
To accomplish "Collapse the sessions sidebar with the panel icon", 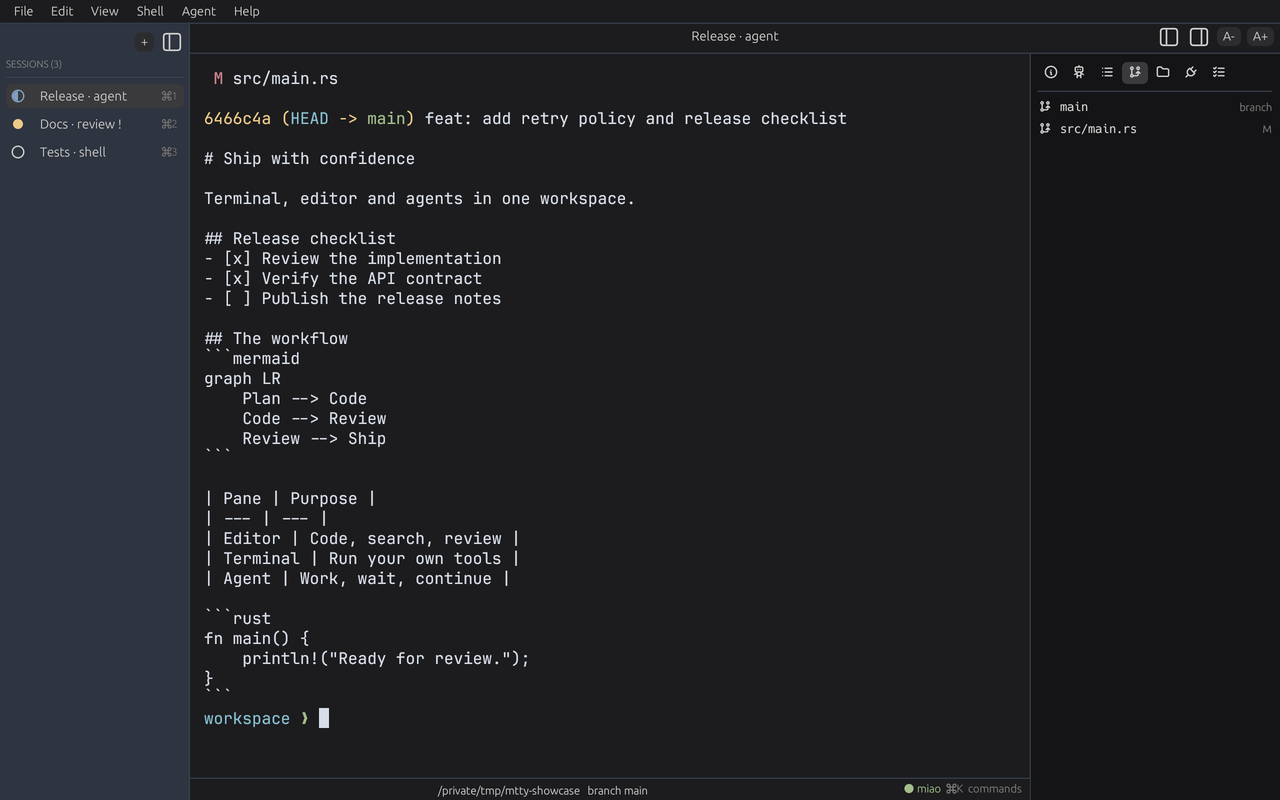I will (172, 42).
